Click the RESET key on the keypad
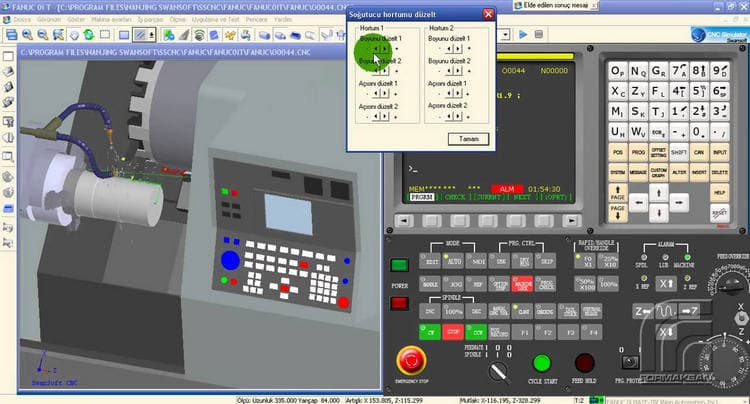 pos(719,213)
